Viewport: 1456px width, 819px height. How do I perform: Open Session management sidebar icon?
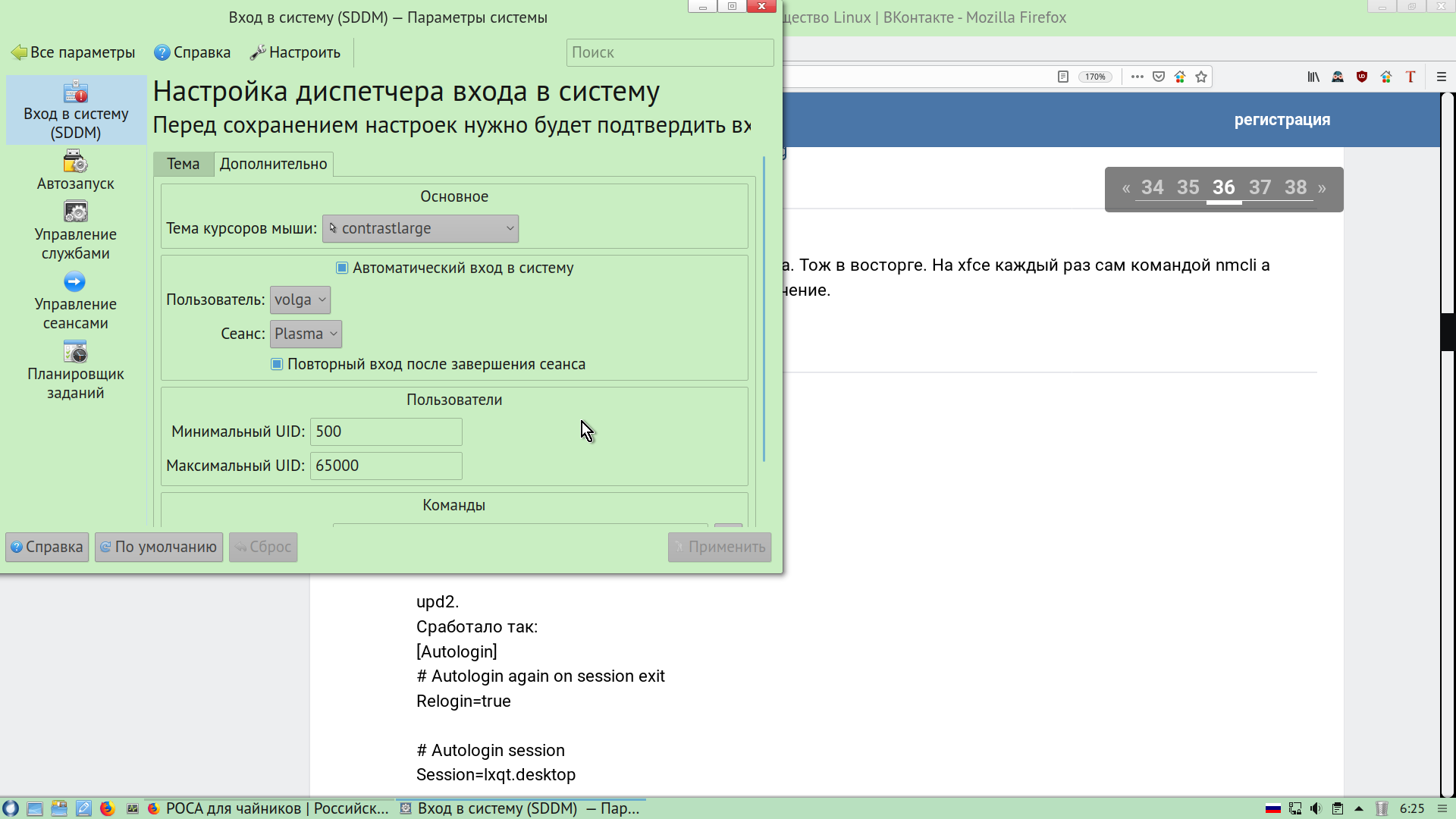coord(75,301)
